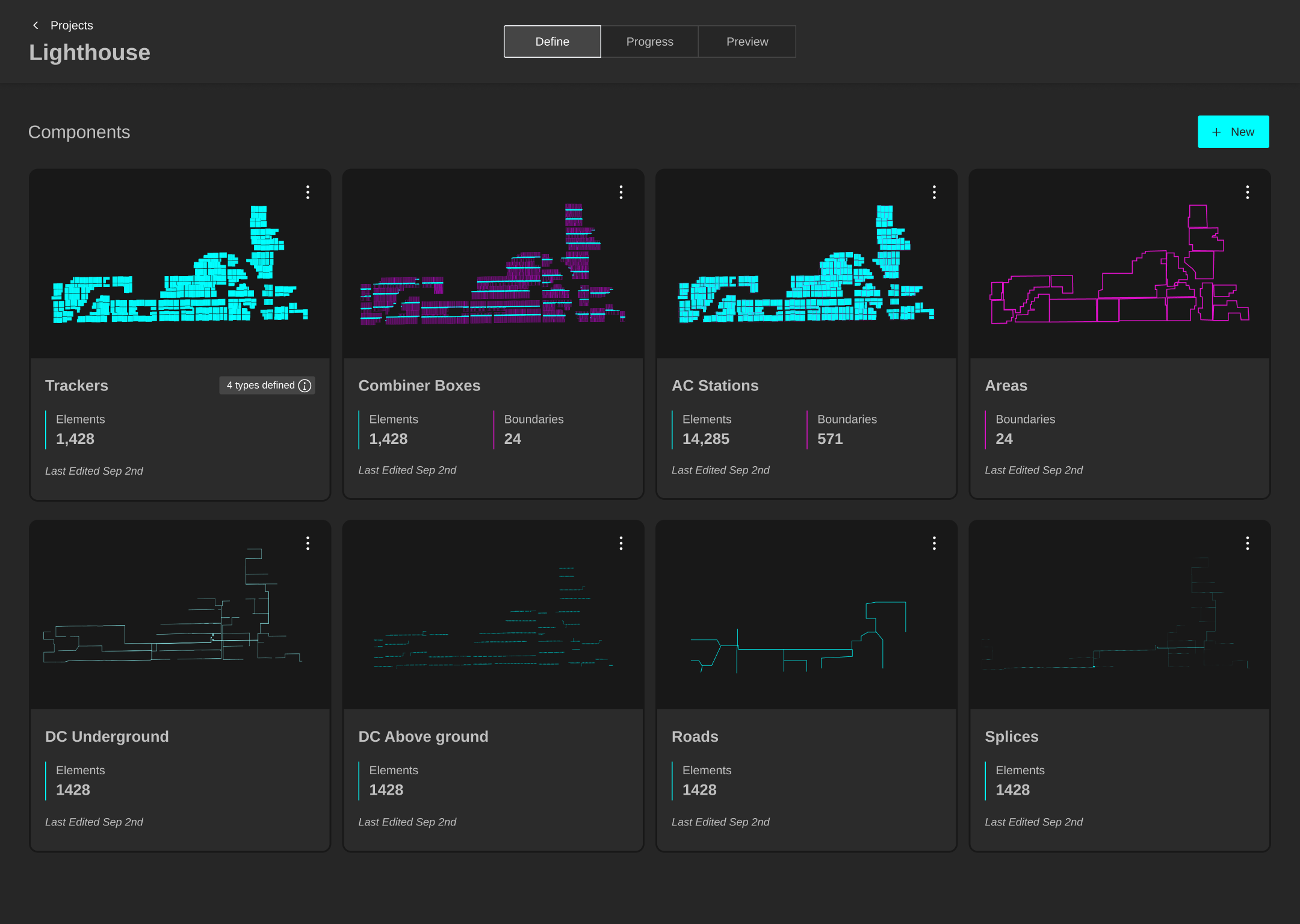Click Splices elements value 1428
This screenshot has height=924, width=1300.
[1012, 790]
